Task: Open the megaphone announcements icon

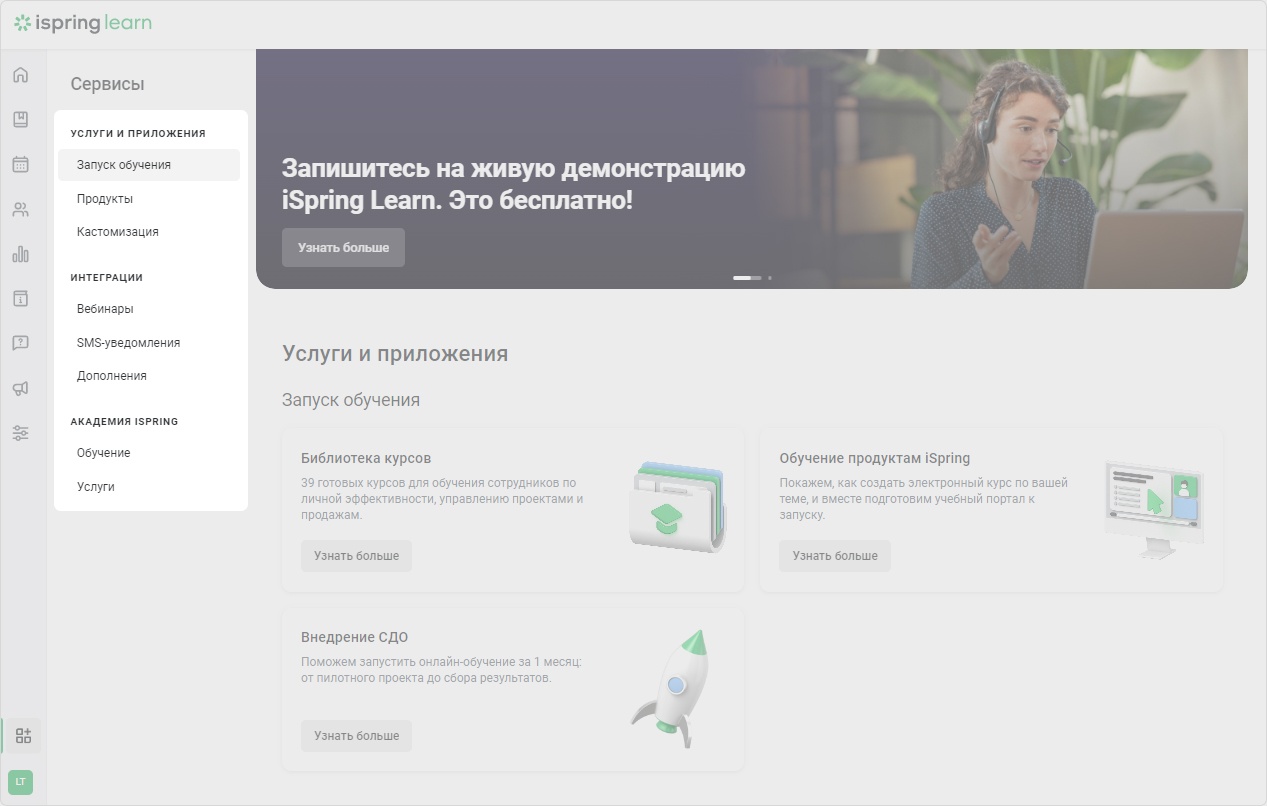Action: (20, 388)
